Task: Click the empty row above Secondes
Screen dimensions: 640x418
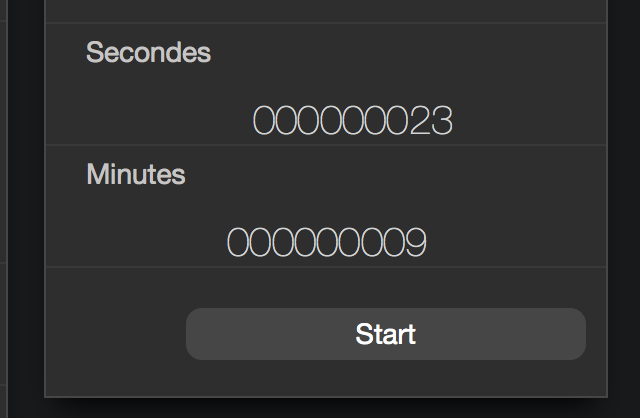Action: [x=326, y=10]
